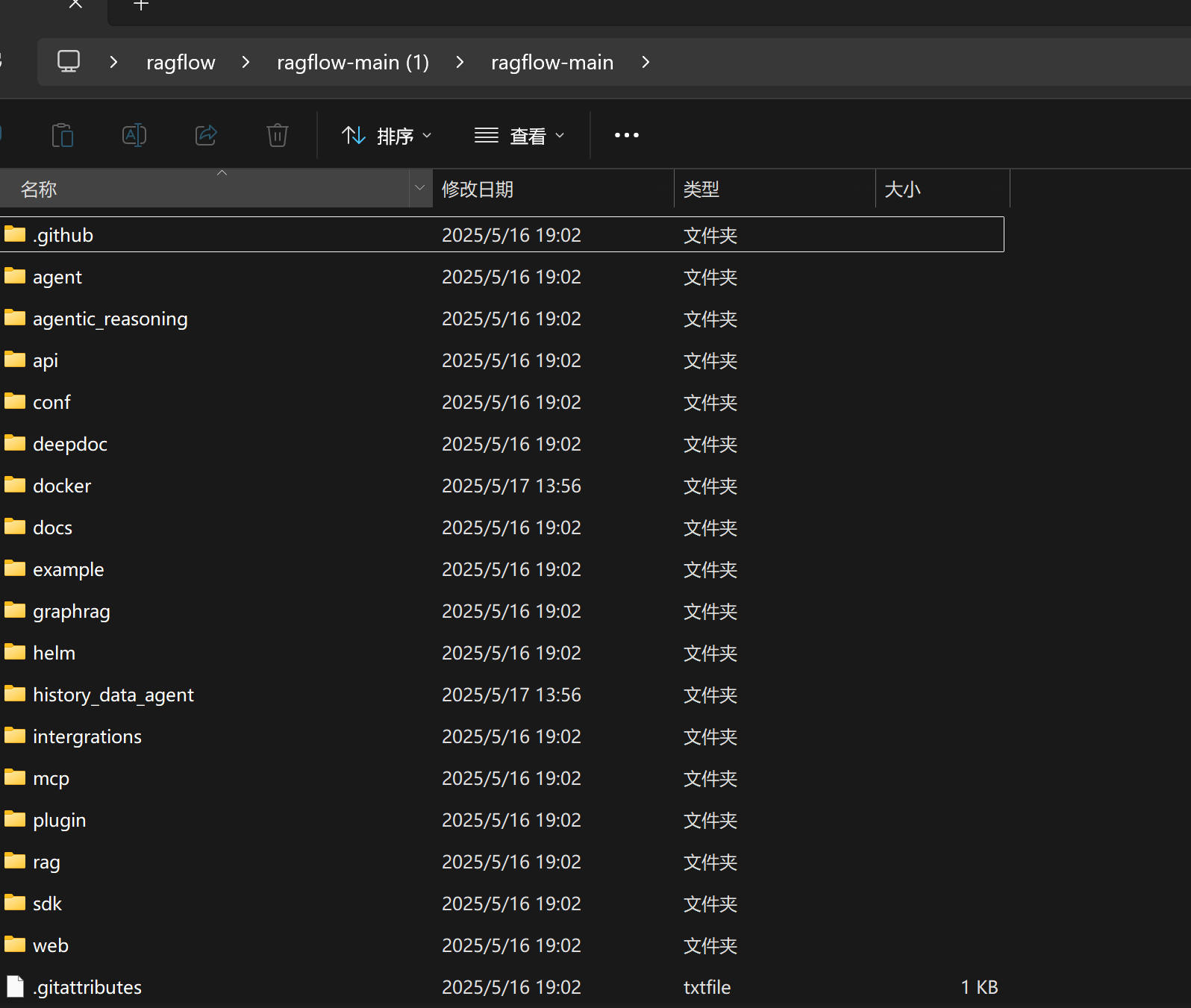Screen dimensions: 1191x1008
Task: Click the Paste clipboard icon
Action: (x=63, y=135)
